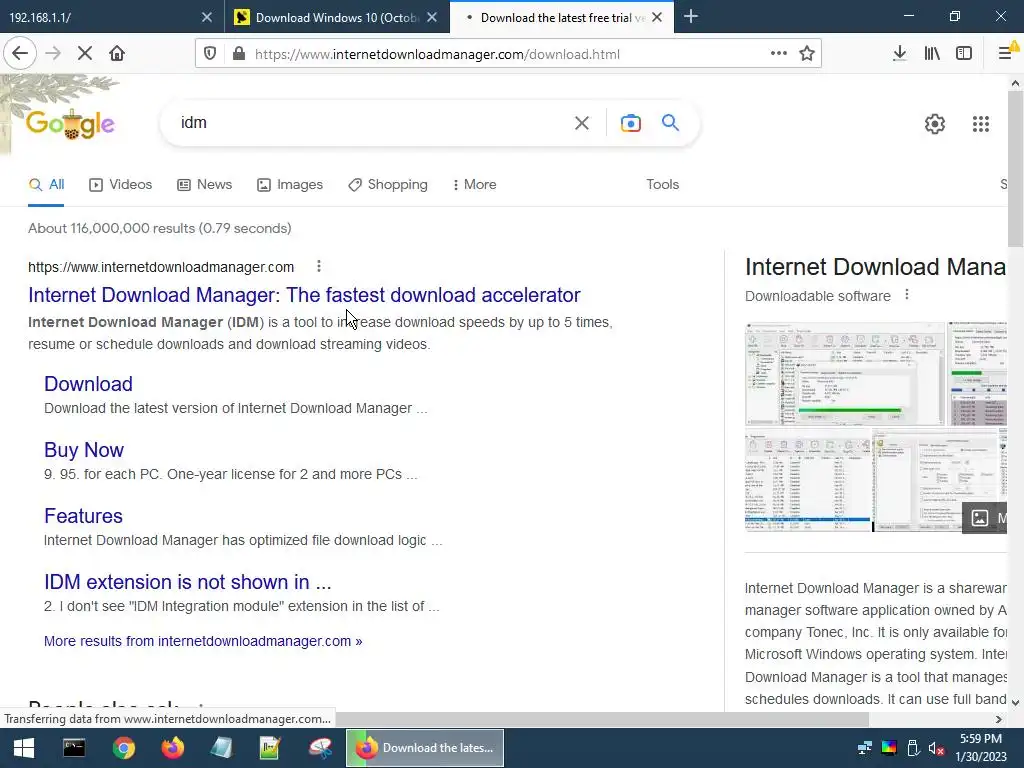Open the bottom-left IDM download list thumbnail
1024x768 pixels.
click(808, 481)
